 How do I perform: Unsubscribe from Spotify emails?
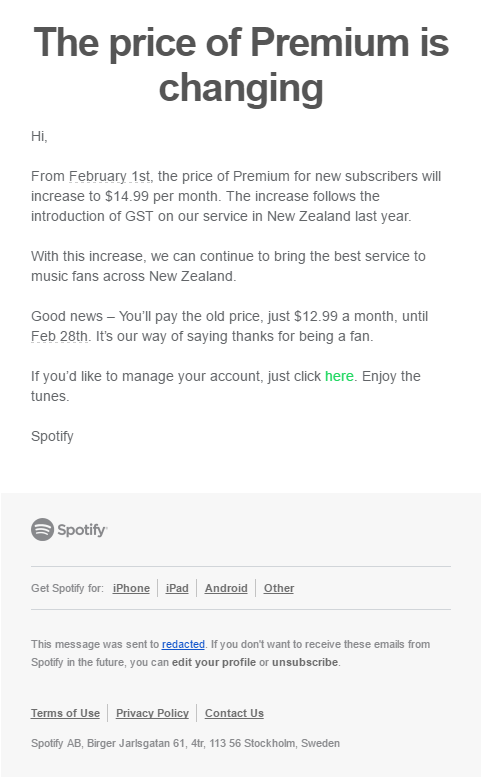coord(305,662)
